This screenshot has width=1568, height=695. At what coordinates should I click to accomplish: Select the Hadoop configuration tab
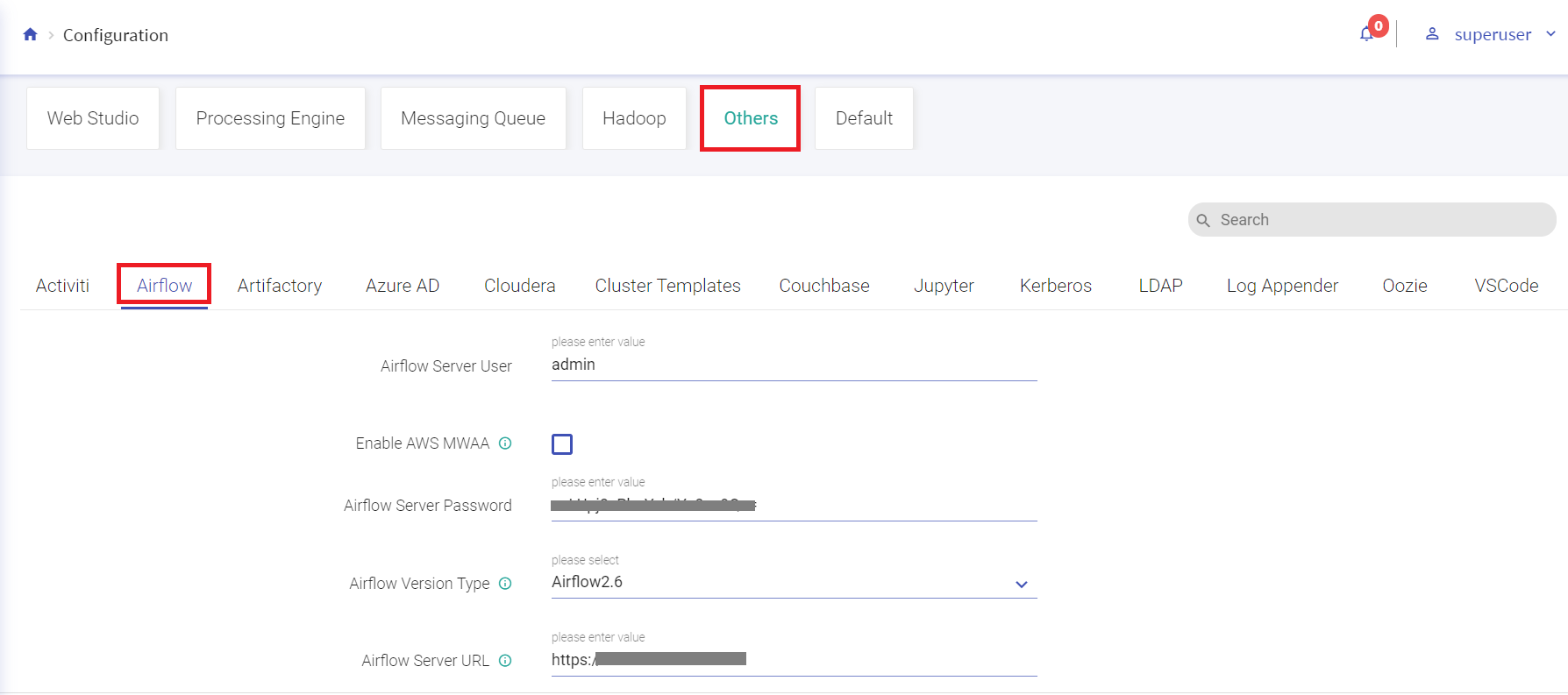point(634,118)
